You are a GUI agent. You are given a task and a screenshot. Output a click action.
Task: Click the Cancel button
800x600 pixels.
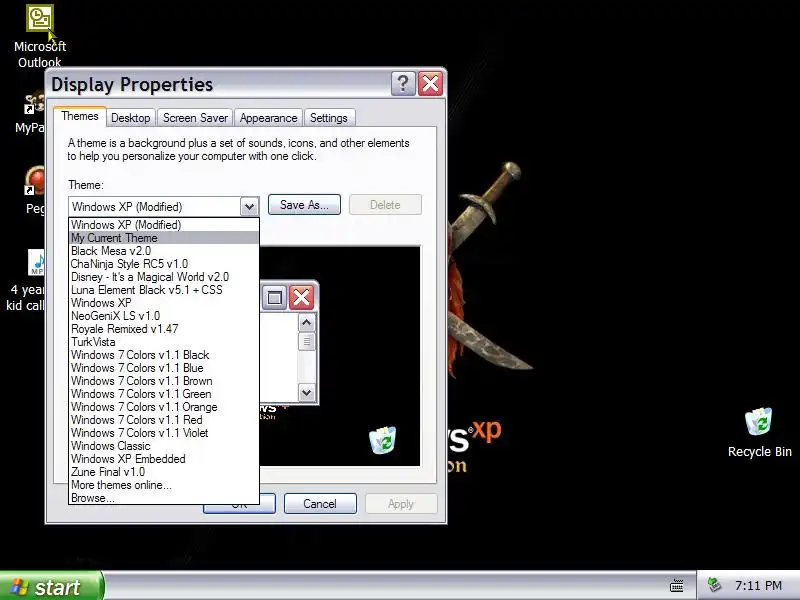click(x=320, y=504)
